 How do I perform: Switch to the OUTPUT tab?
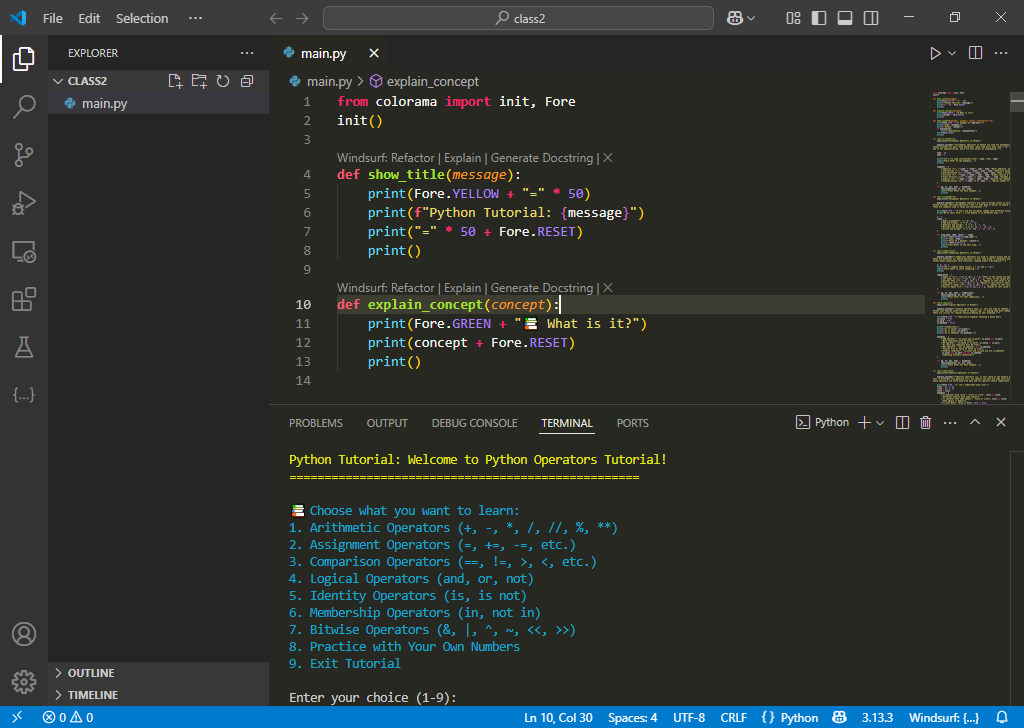pyautogui.click(x=387, y=423)
